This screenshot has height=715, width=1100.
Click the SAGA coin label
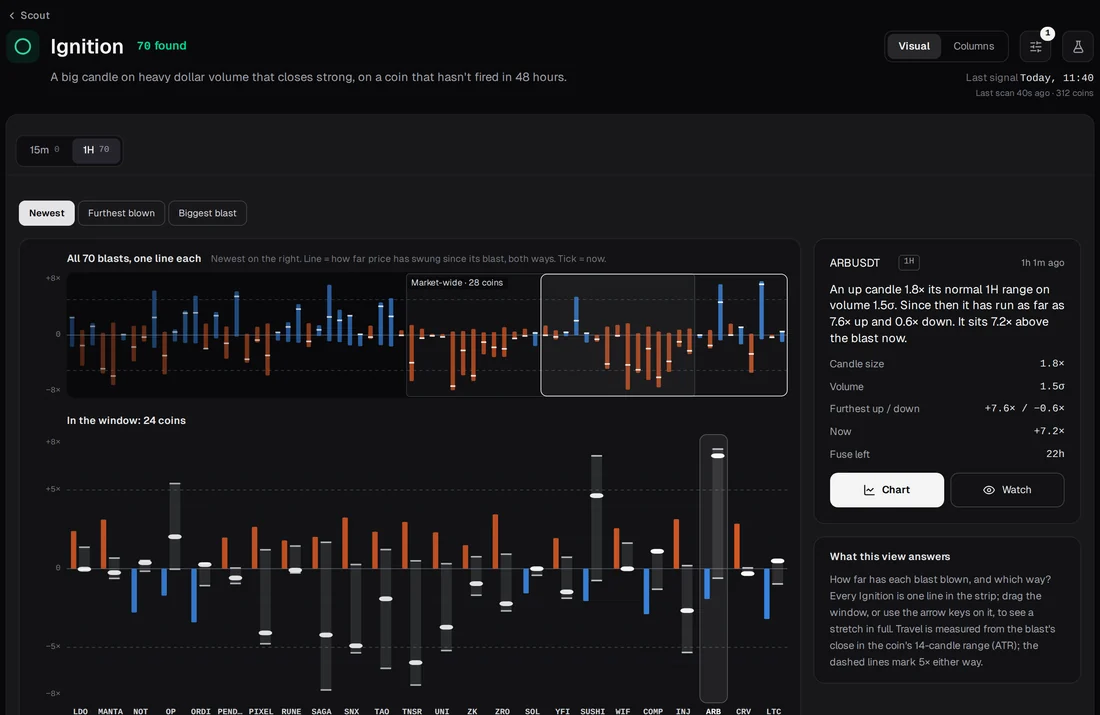[x=321, y=711]
